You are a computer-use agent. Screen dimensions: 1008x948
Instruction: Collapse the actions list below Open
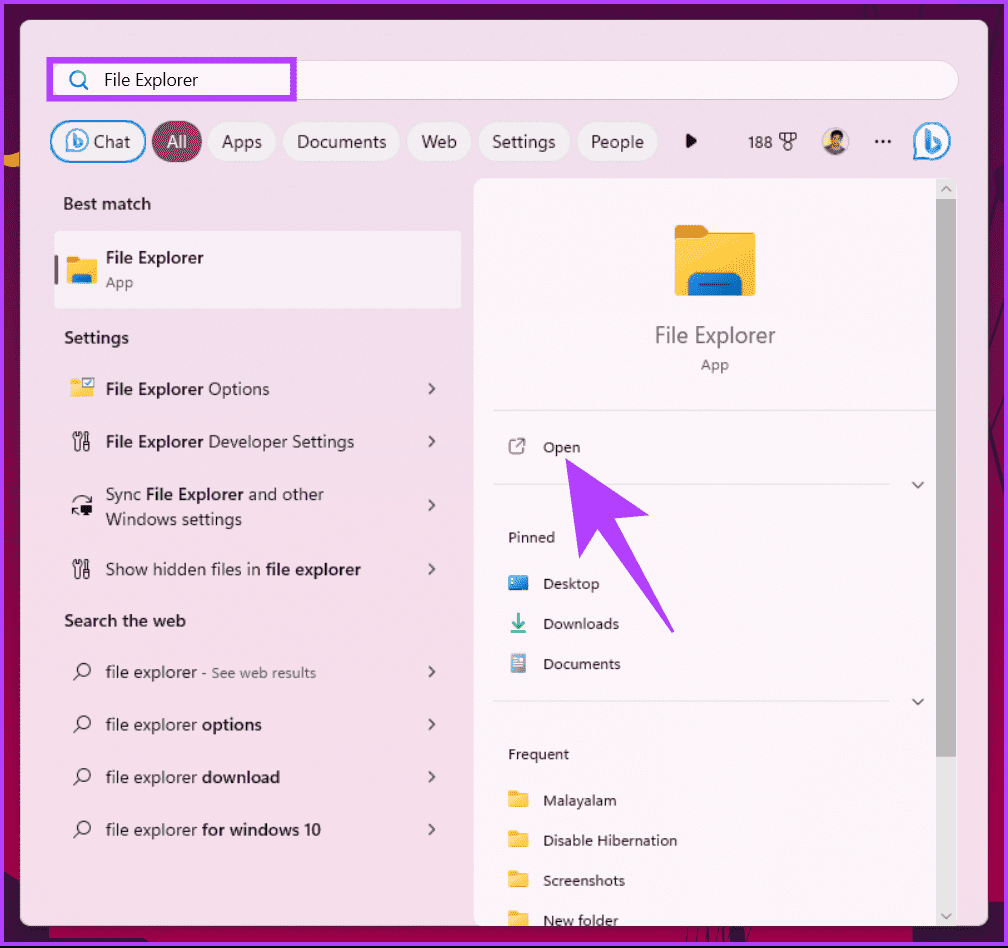point(918,485)
